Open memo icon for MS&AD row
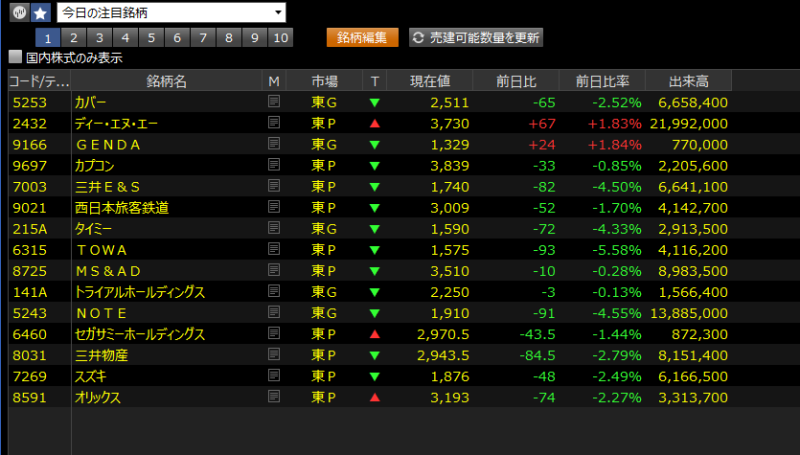This screenshot has height=455, width=800. [x=274, y=270]
